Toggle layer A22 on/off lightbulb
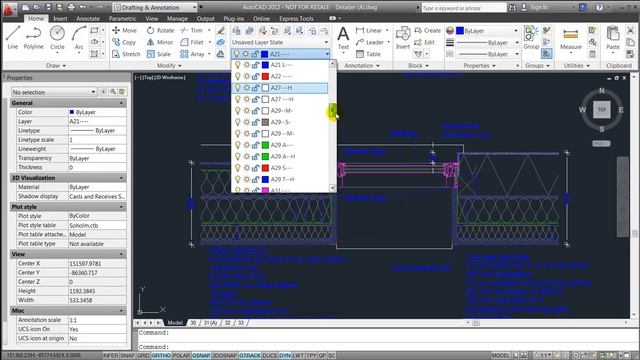Image resolution: width=640 pixels, height=360 pixels. point(238,76)
